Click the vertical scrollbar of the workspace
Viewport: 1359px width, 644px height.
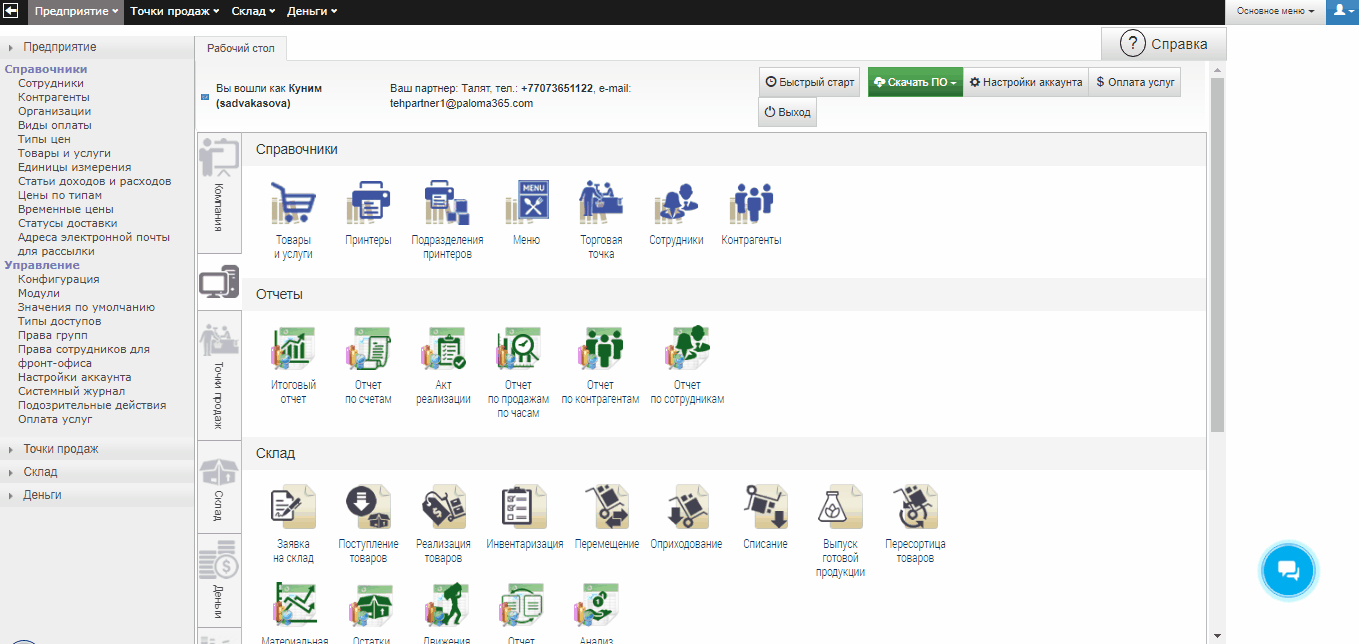[1216, 250]
